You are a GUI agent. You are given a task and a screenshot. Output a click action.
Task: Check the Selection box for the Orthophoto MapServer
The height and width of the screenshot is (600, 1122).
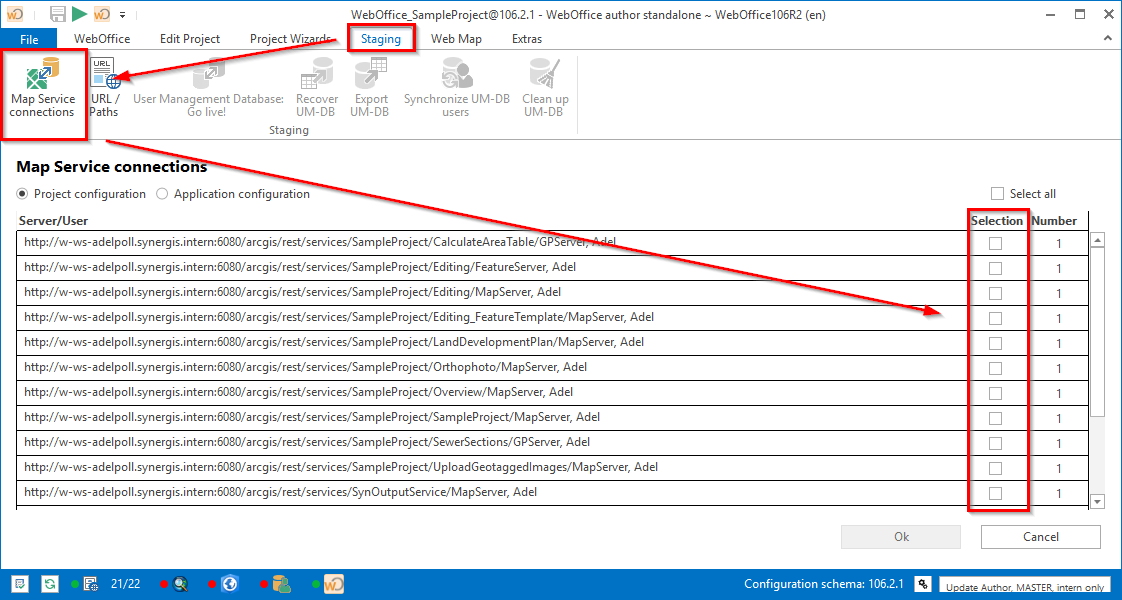tap(995, 367)
